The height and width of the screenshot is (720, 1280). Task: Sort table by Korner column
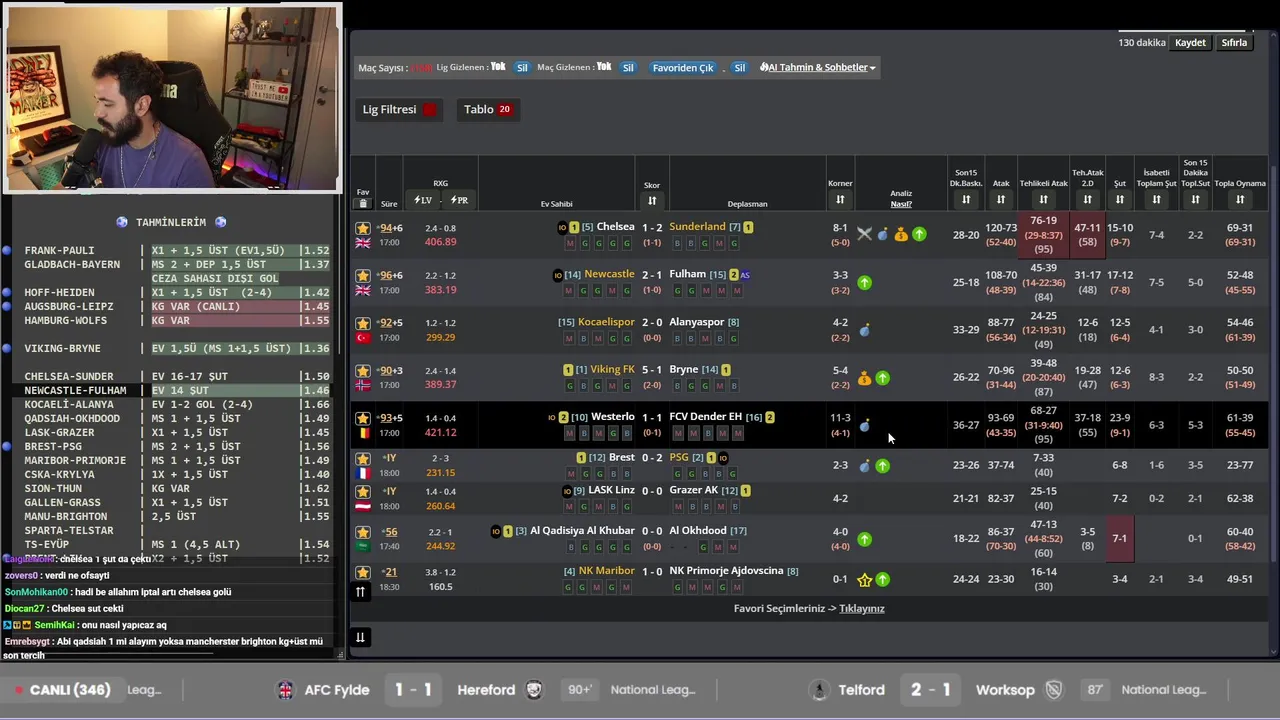[840, 200]
